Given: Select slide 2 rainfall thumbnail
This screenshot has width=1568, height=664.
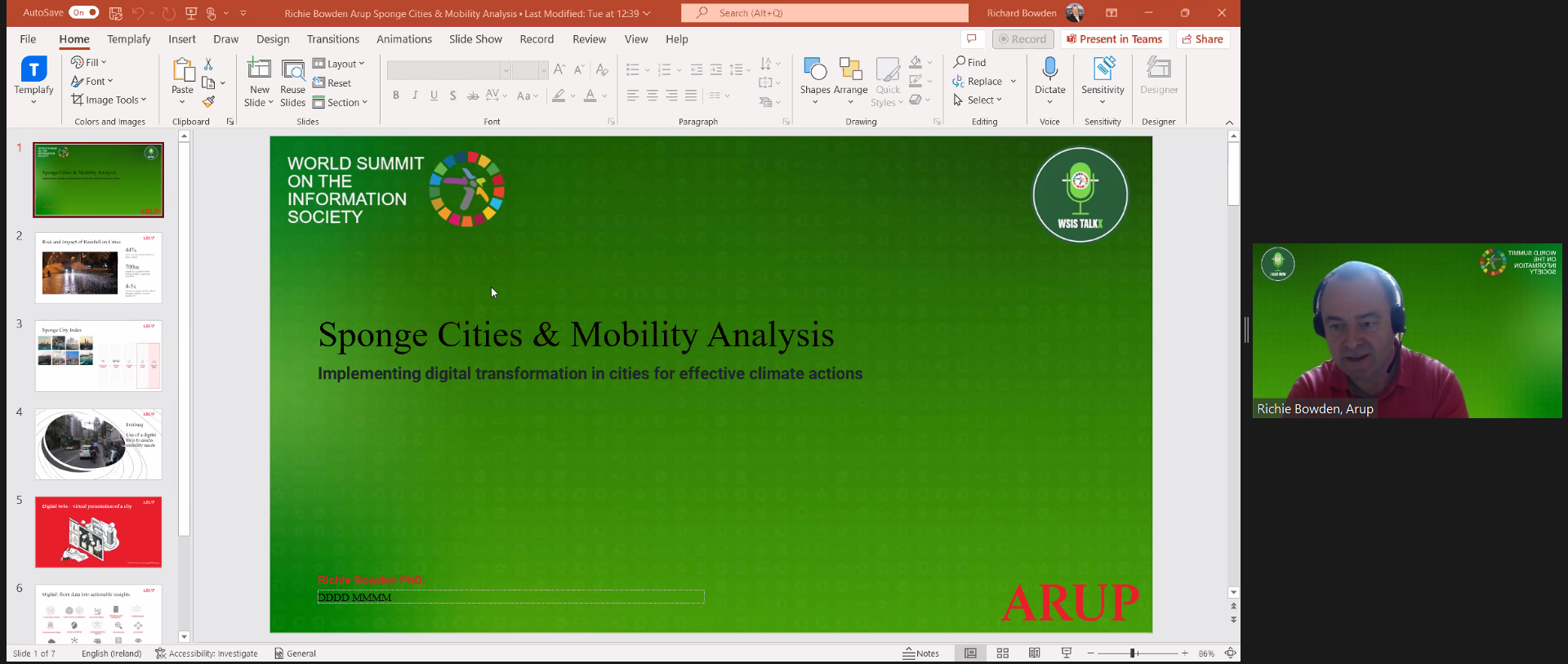Looking at the screenshot, I should [98, 268].
